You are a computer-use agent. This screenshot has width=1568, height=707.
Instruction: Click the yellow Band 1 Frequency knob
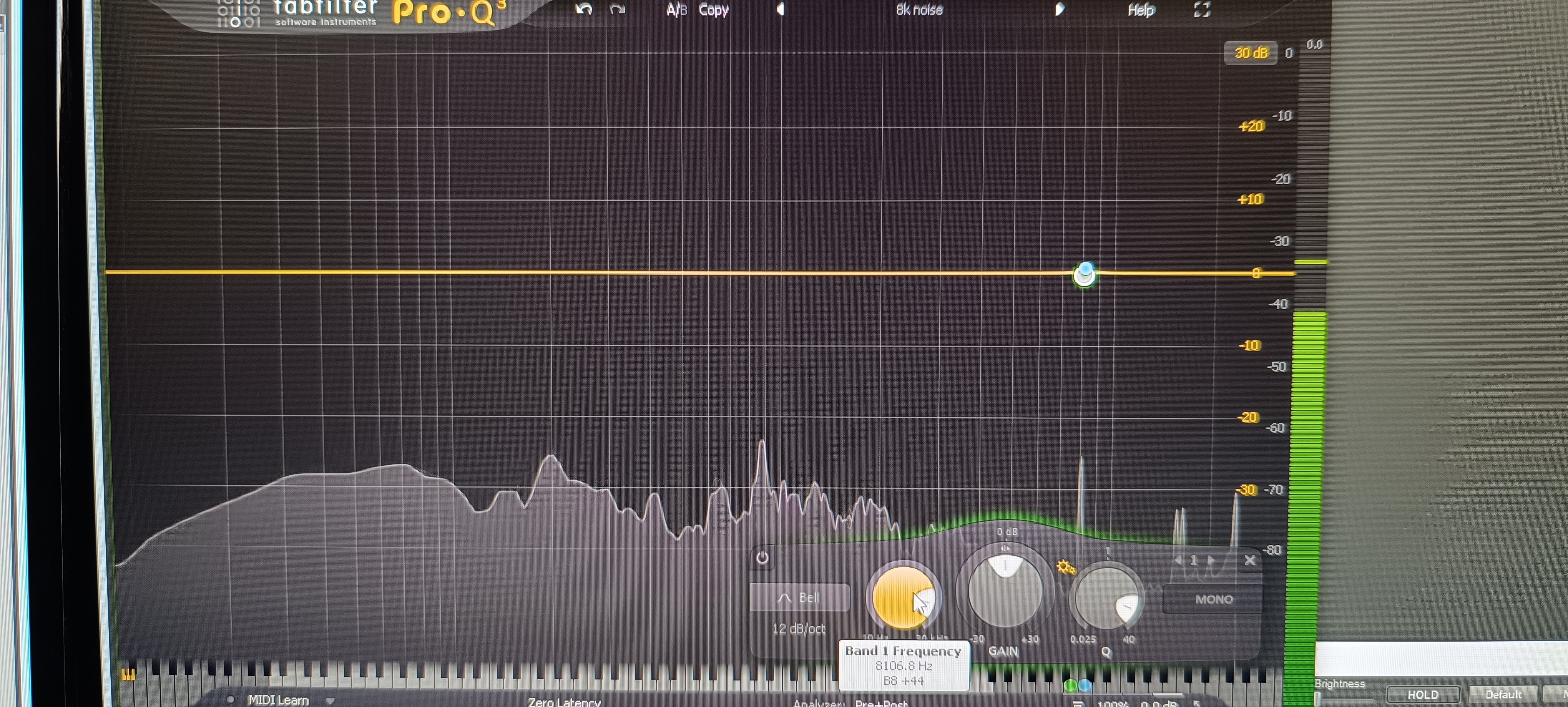[x=903, y=597]
